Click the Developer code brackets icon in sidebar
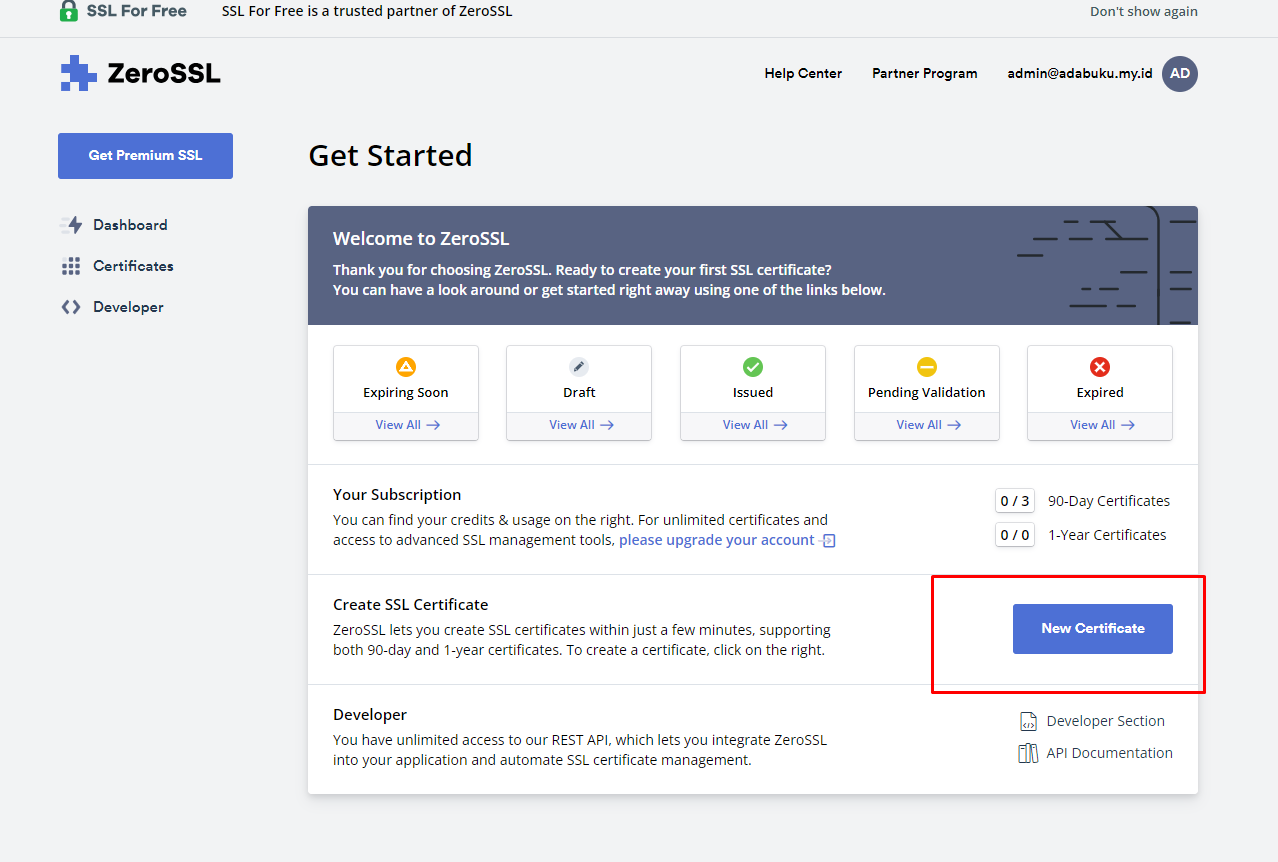 71,307
